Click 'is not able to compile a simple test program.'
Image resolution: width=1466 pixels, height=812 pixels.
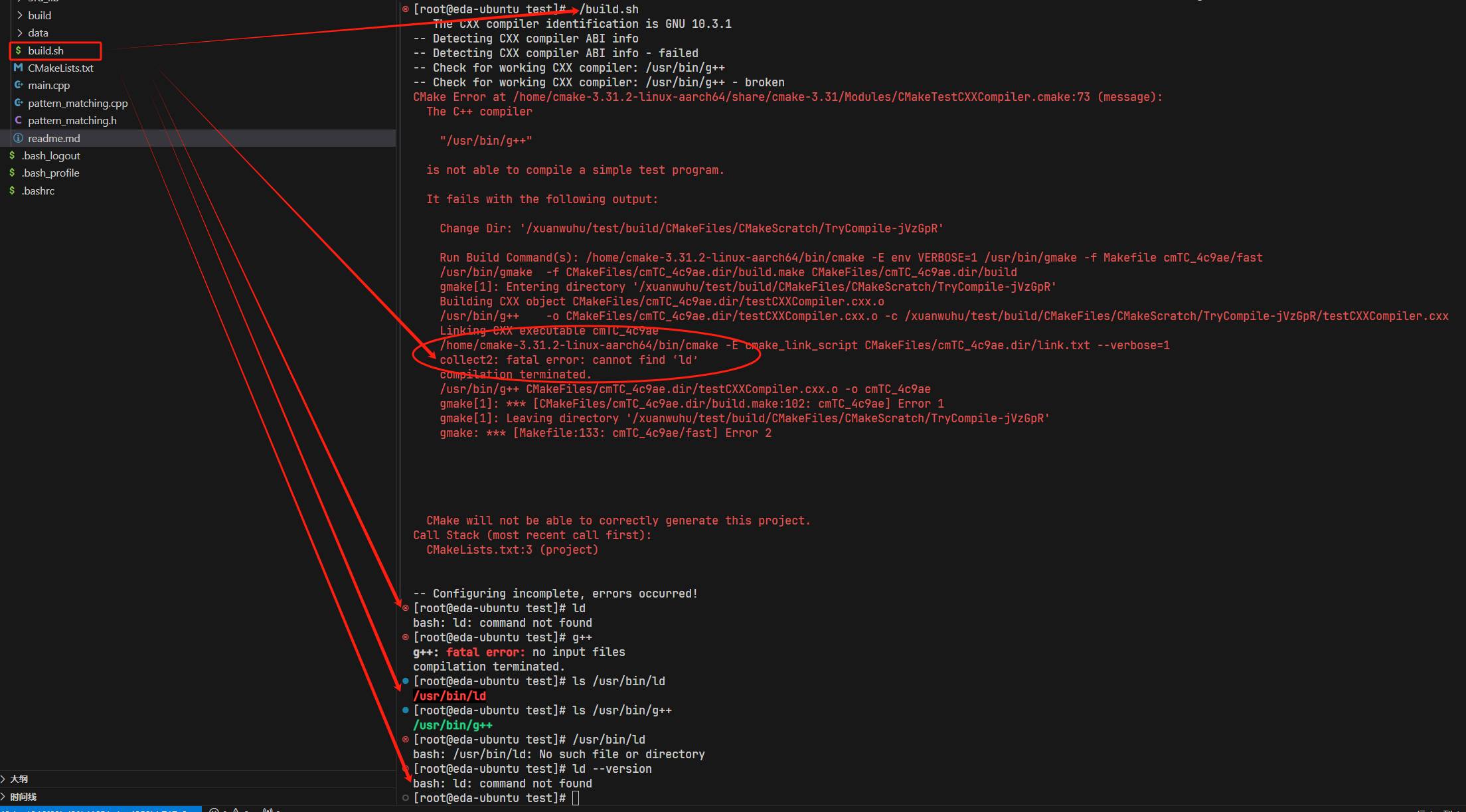576,170
